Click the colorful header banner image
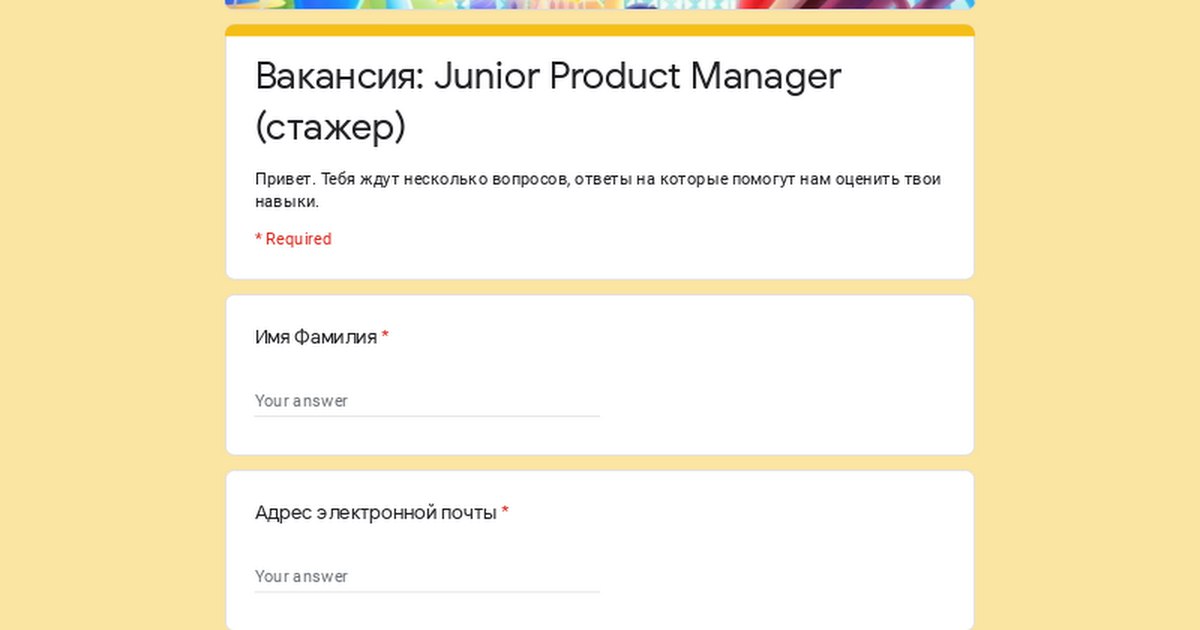The height and width of the screenshot is (630, 1200). (599, 4)
